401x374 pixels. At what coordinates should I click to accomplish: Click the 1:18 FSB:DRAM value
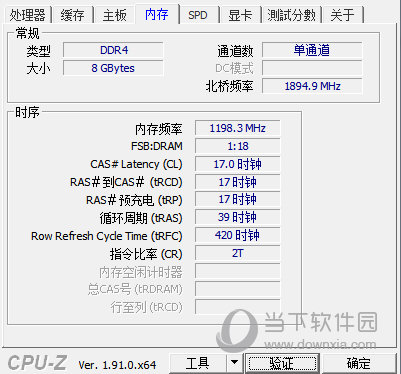[237, 146]
